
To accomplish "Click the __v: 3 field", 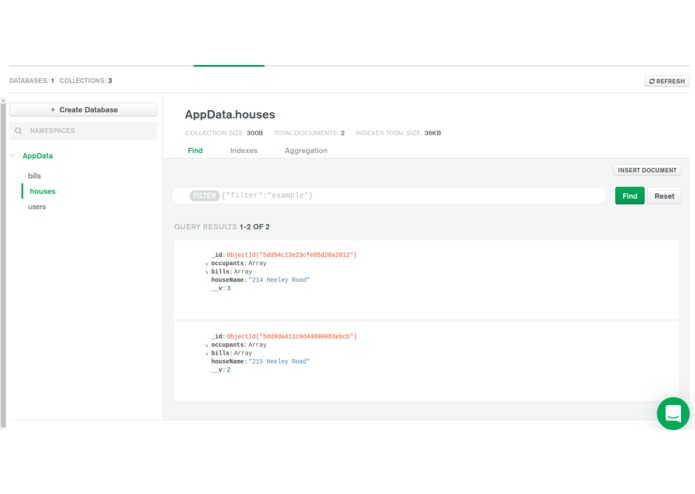I will point(221,288).
